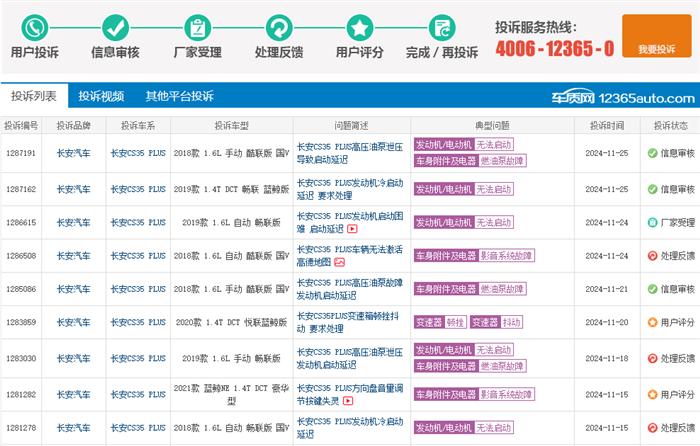The width and height of the screenshot is (700, 446).
Task: Click the 车质网 12365auto.com logo
Action: click(x=623, y=97)
